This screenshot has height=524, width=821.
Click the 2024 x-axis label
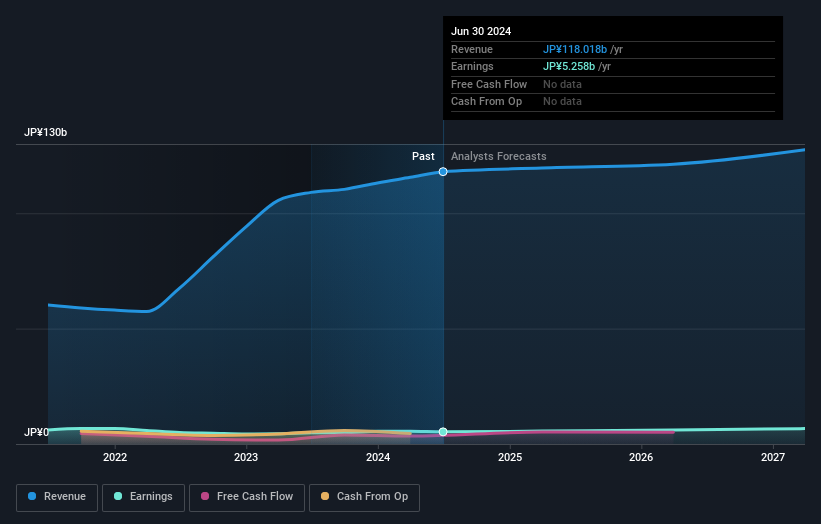378,457
